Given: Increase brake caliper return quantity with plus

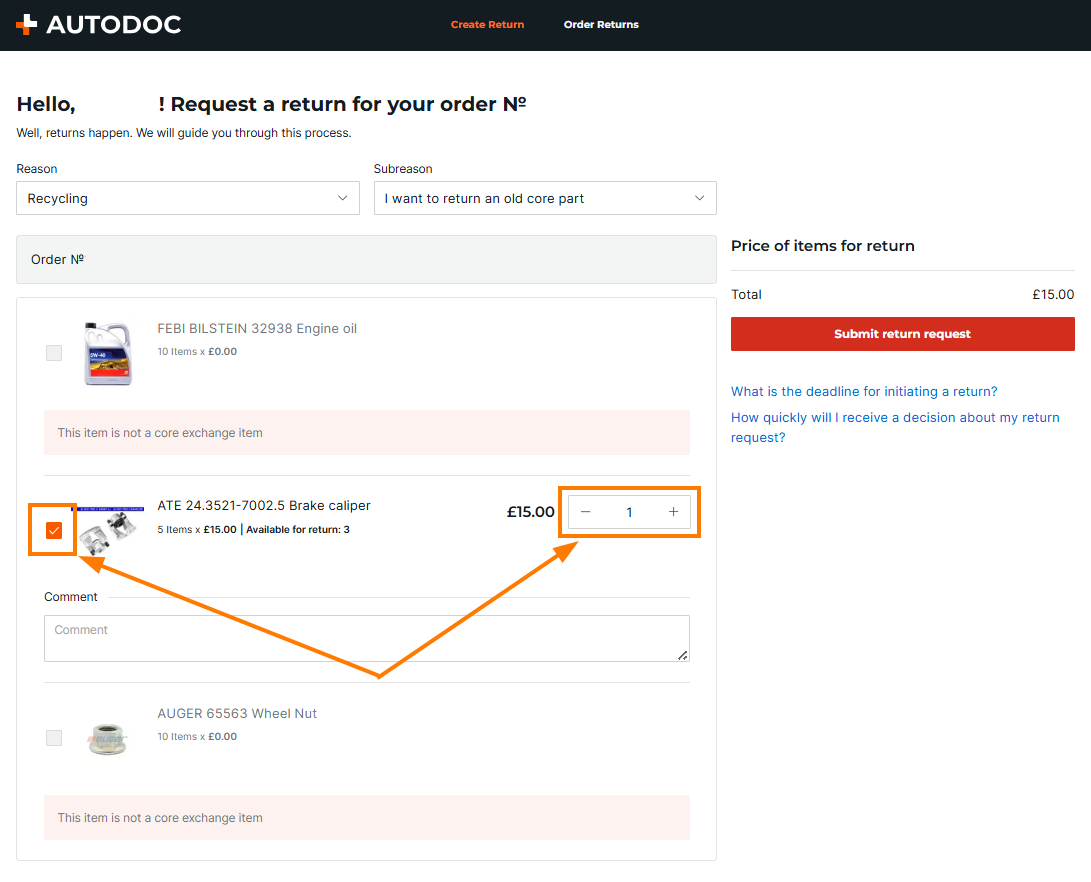Looking at the screenshot, I should click(673, 512).
